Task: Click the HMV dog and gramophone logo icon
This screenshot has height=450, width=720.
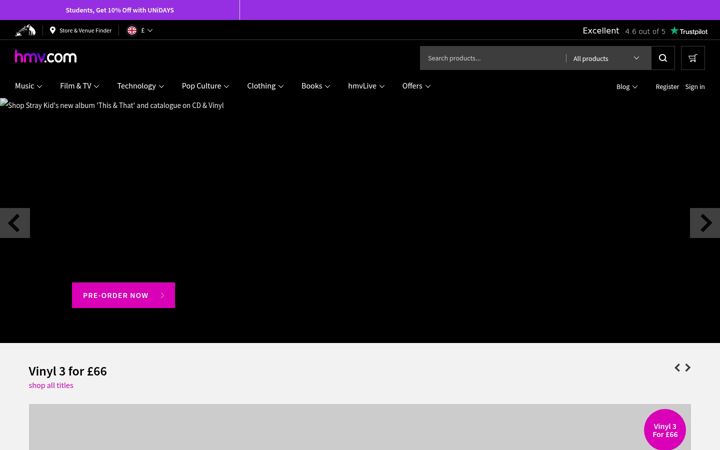Action: click(x=25, y=30)
